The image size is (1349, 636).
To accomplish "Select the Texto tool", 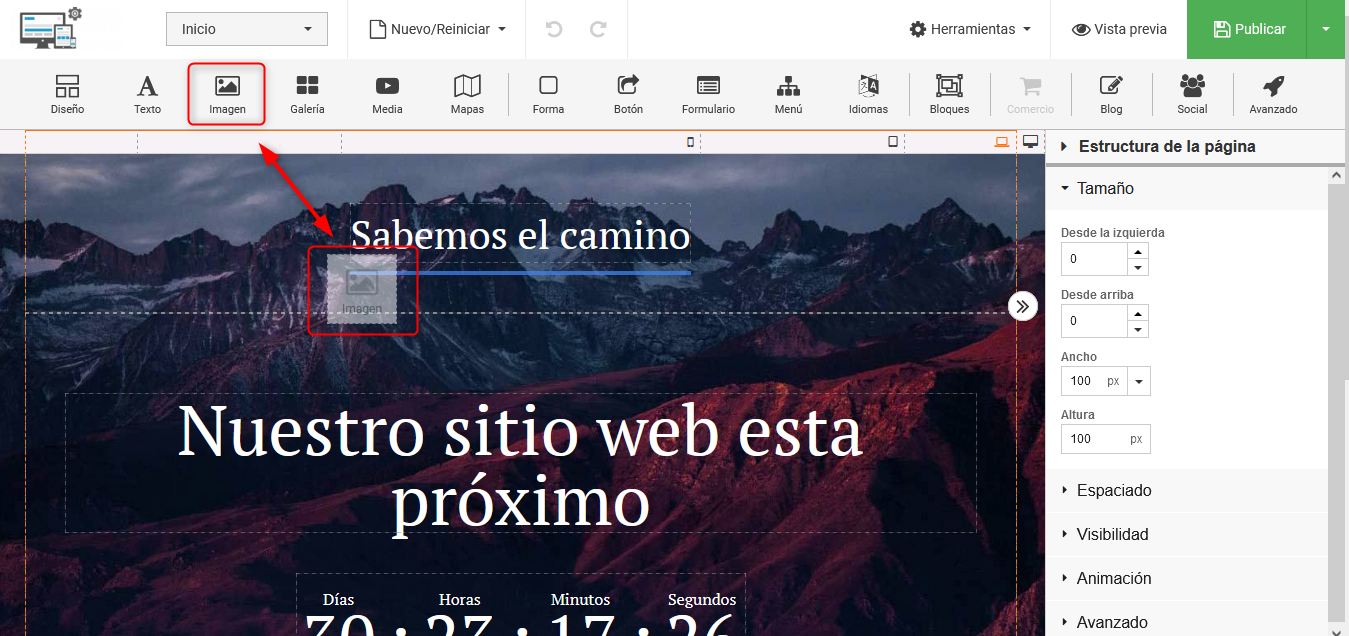I will [147, 94].
